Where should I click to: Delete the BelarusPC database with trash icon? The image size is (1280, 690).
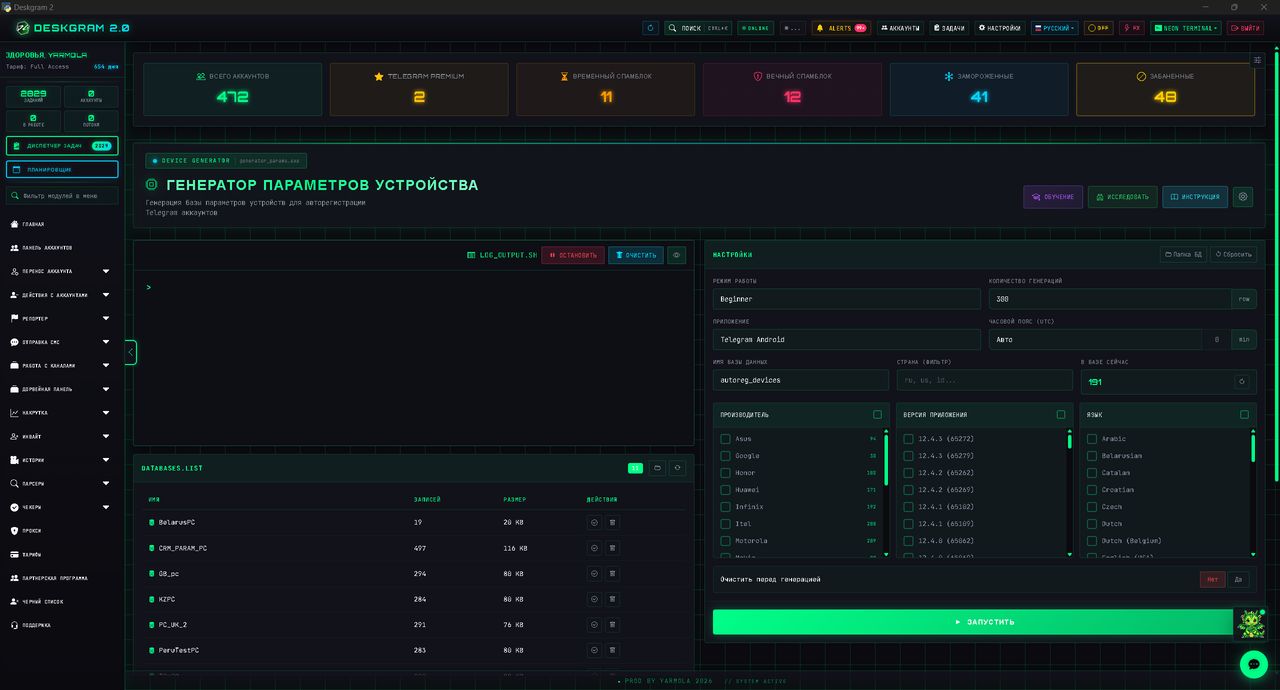coord(613,522)
